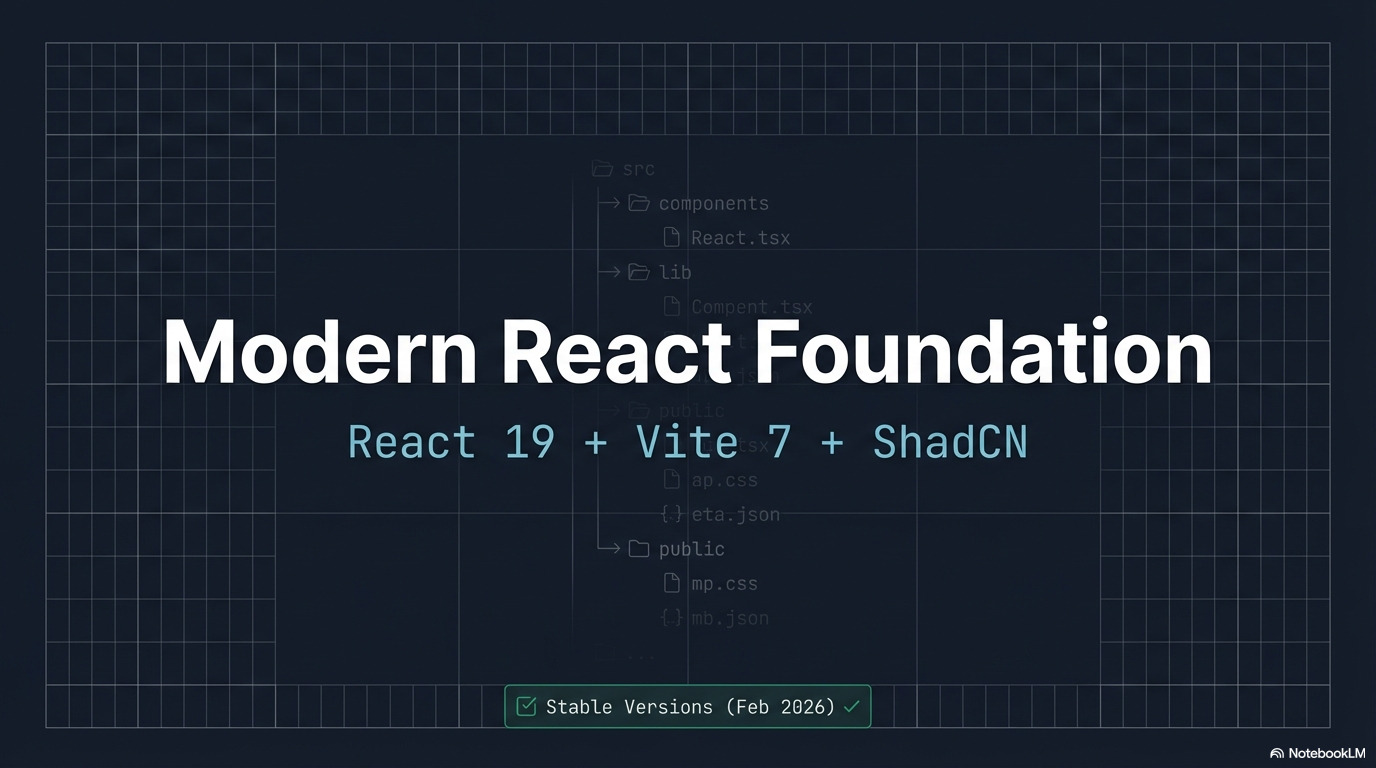Image resolution: width=1376 pixels, height=768 pixels.
Task: Expand the components folder arrow
Action: click(609, 202)
